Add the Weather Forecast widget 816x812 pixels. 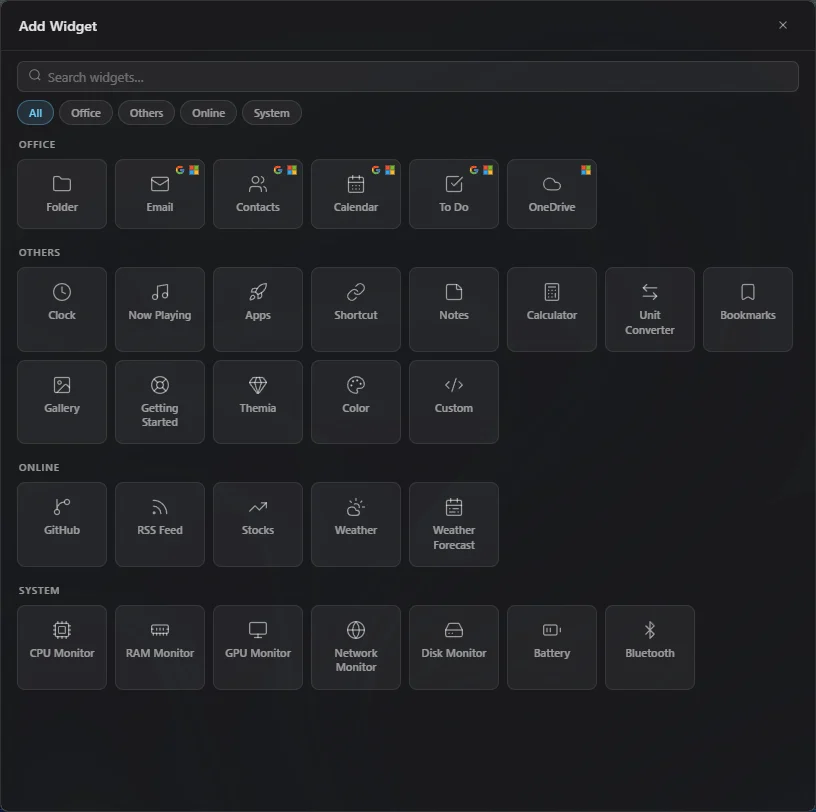click(x=454, y=524)
